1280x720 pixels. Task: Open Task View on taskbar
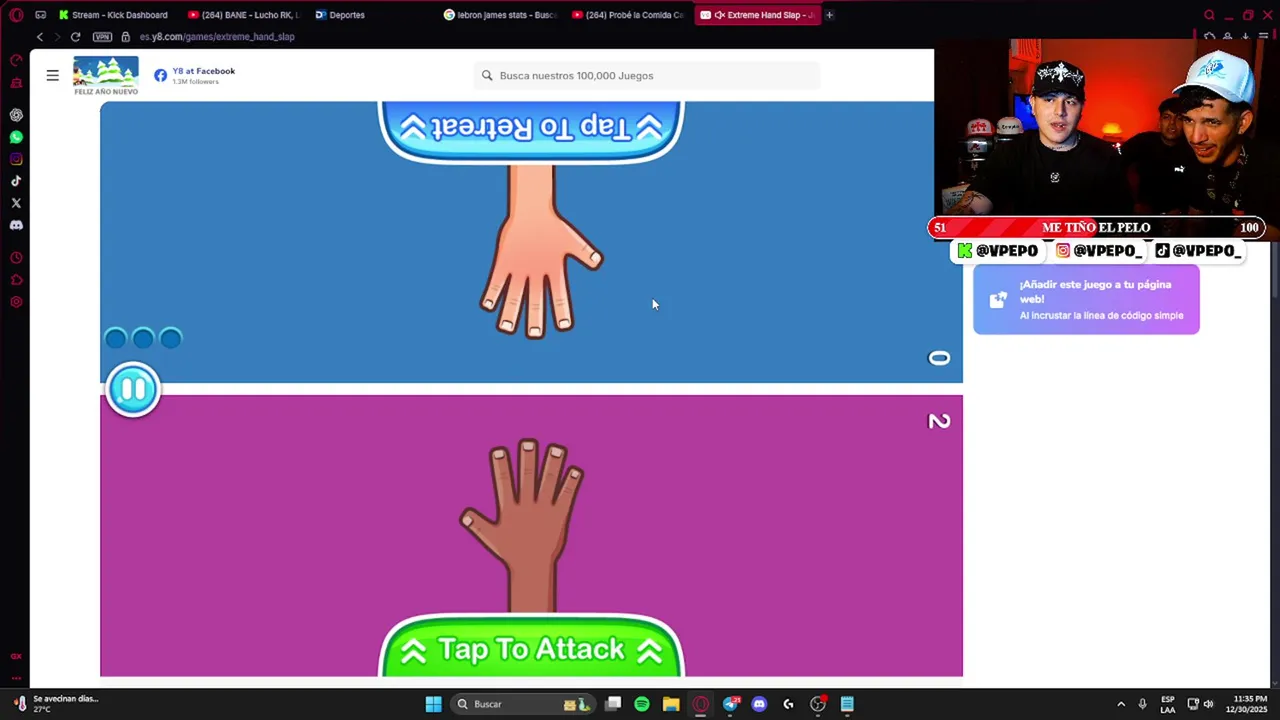(613, 704)
